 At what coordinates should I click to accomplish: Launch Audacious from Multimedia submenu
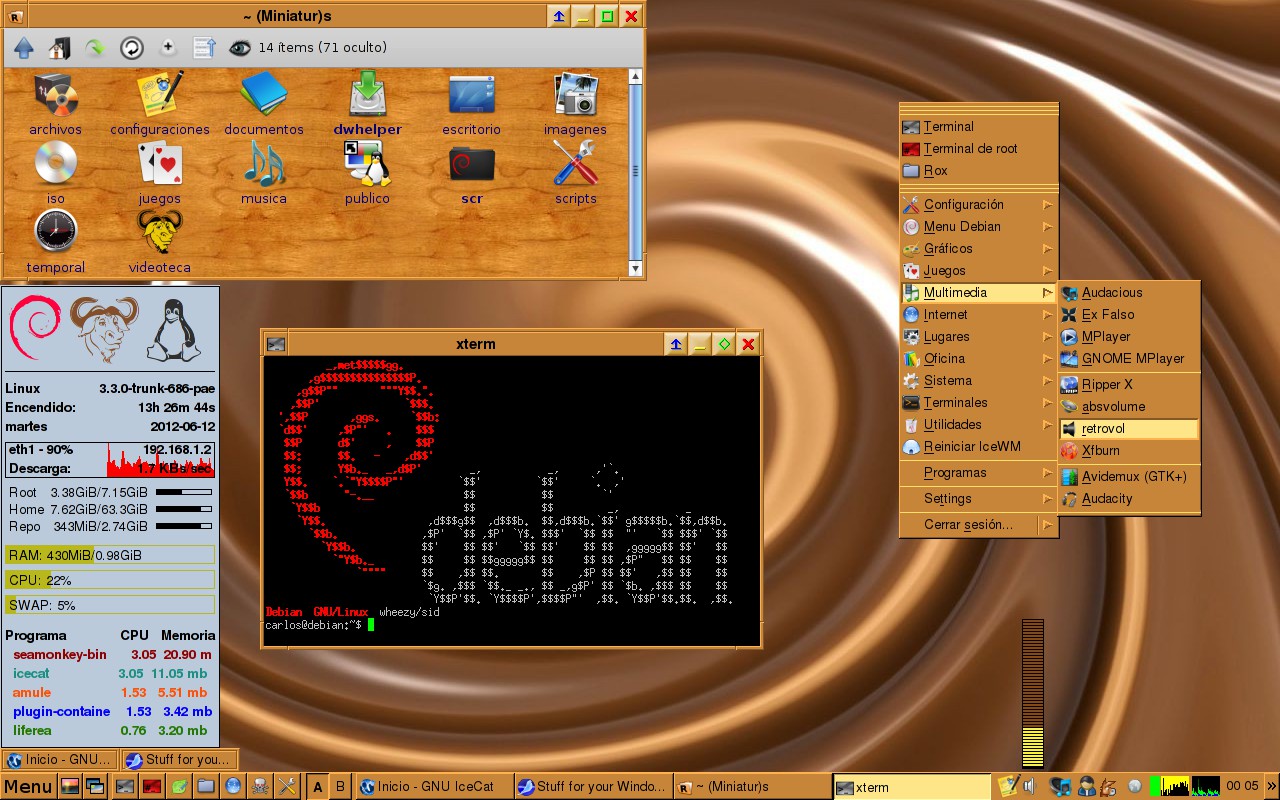(1128, 293)
